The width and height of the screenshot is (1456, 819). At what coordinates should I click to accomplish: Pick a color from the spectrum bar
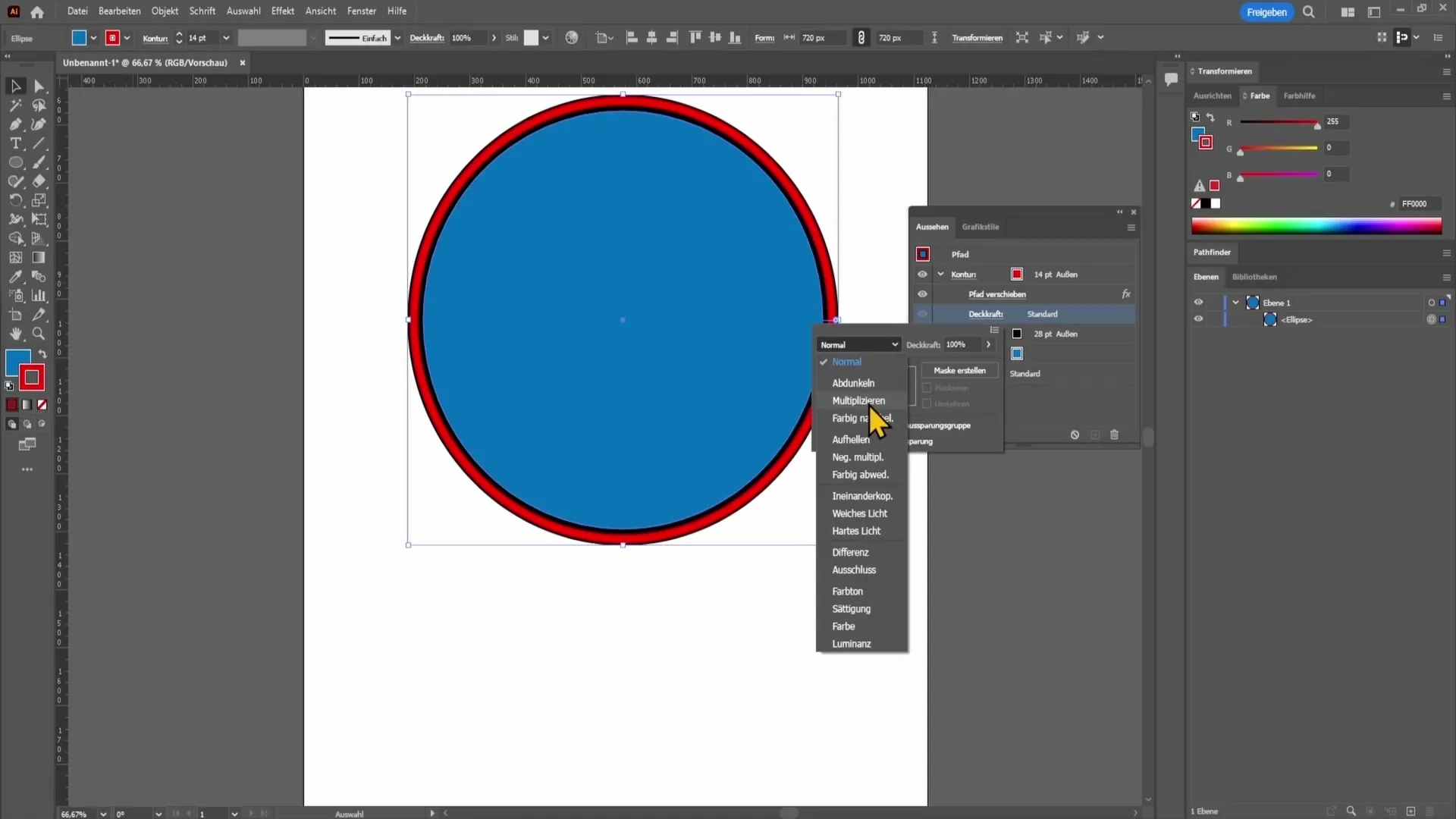click(x=1316, y=226)
